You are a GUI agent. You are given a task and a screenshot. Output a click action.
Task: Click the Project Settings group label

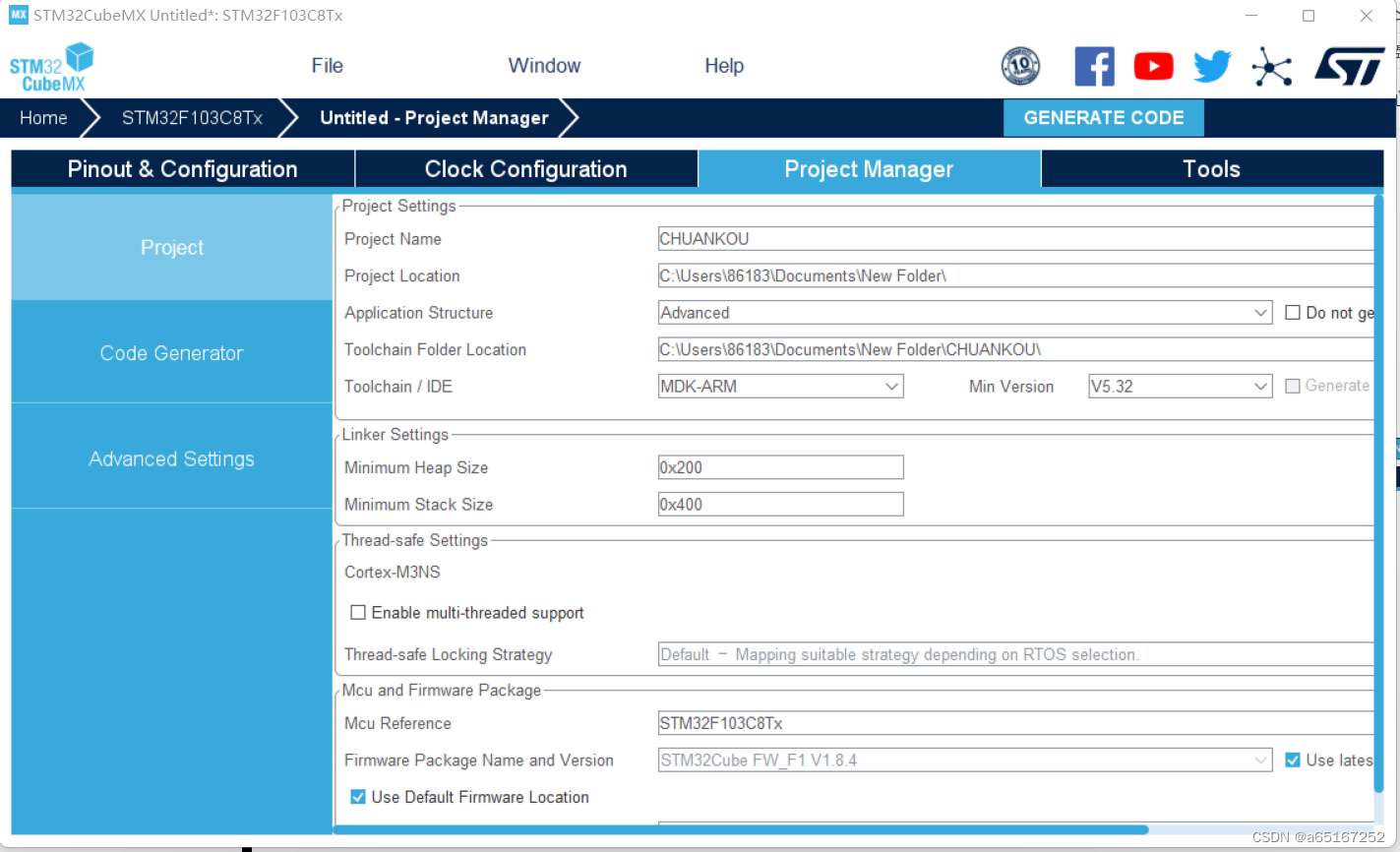[398, 206]
